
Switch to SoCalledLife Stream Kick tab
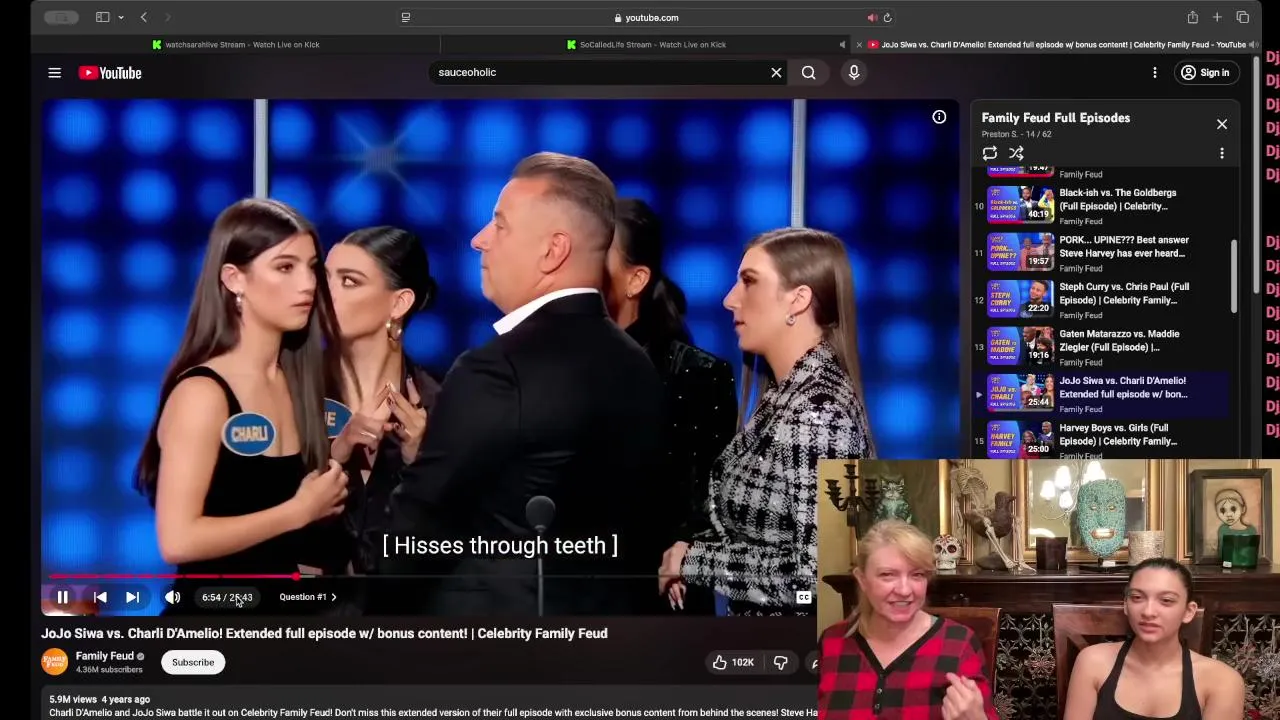tap(646, 44)
